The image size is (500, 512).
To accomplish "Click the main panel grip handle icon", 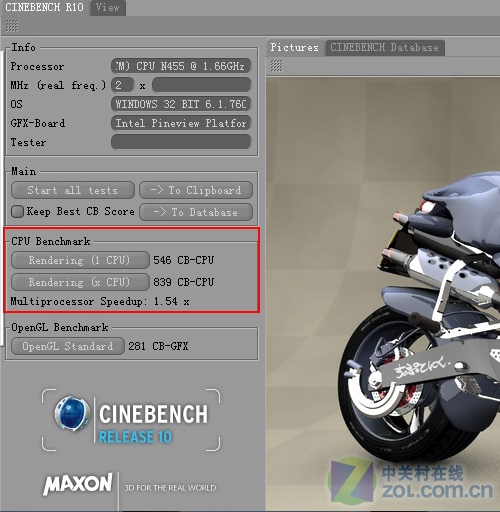I will (12, 26).
